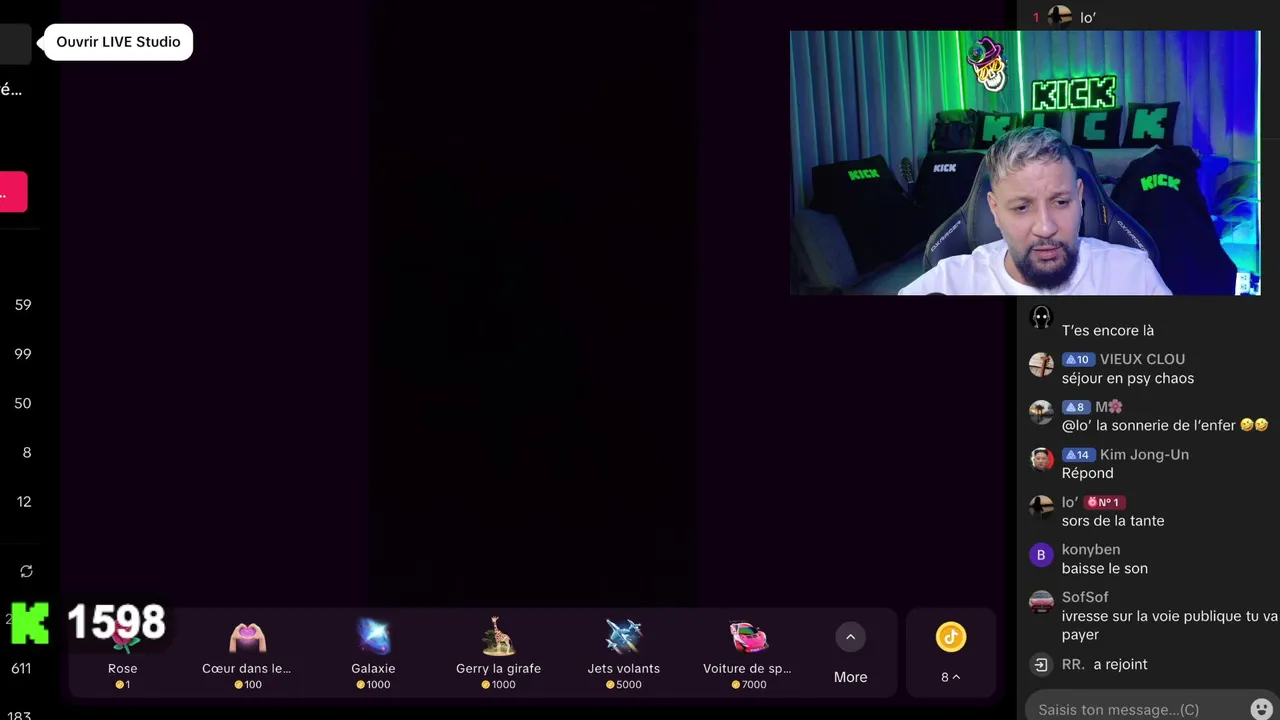
Task: Click the message 'sors de la tante'
Action: (1113, 520)
